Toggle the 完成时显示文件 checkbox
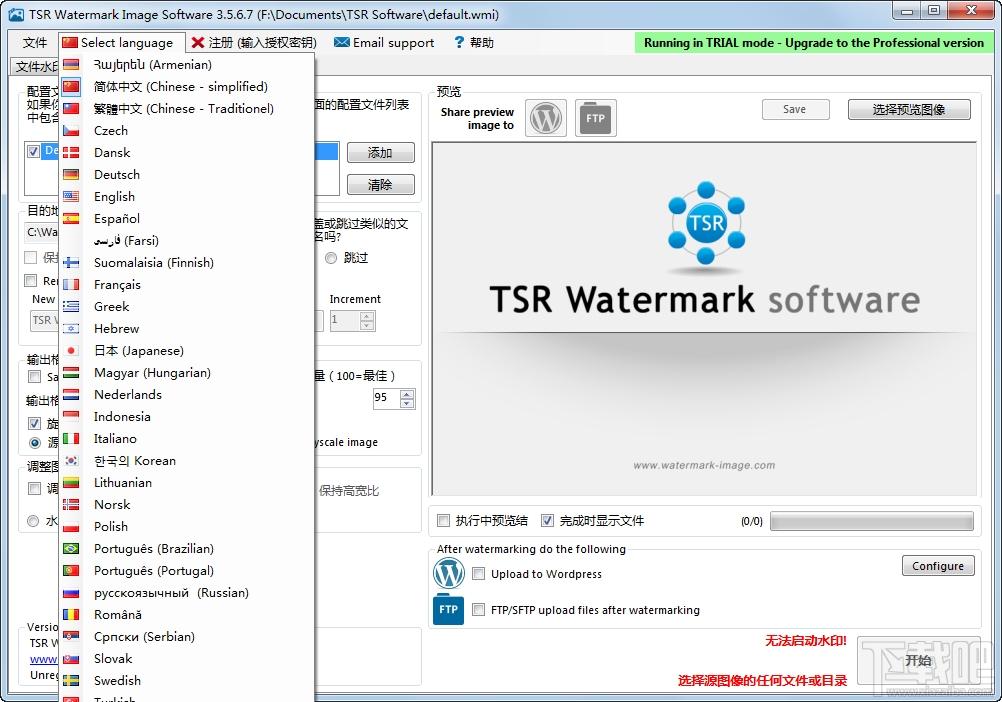Image resolution: width=1002 pixels, height=702 pixels. [x=547, y=521]
